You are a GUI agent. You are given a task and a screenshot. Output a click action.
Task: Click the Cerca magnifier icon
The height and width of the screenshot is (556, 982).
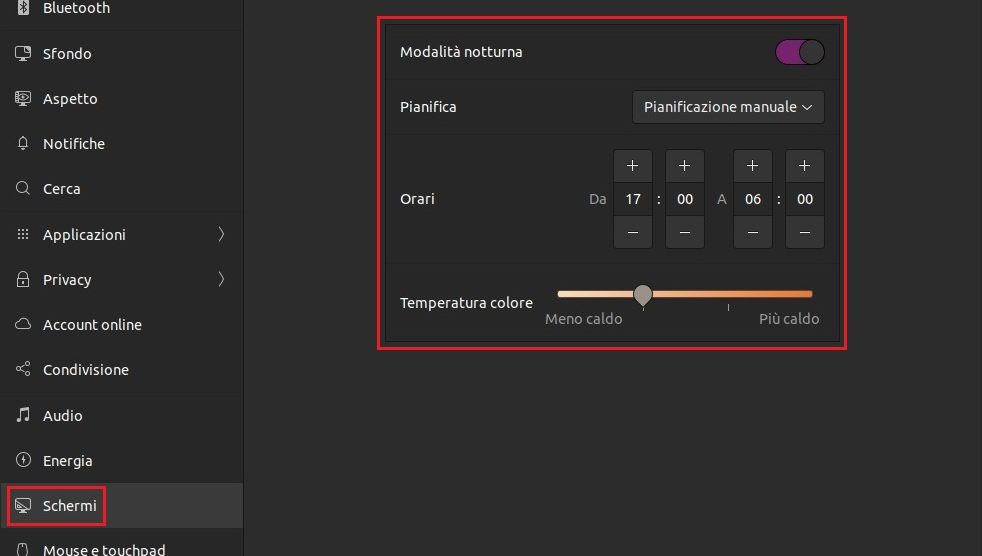coord(23,189)
